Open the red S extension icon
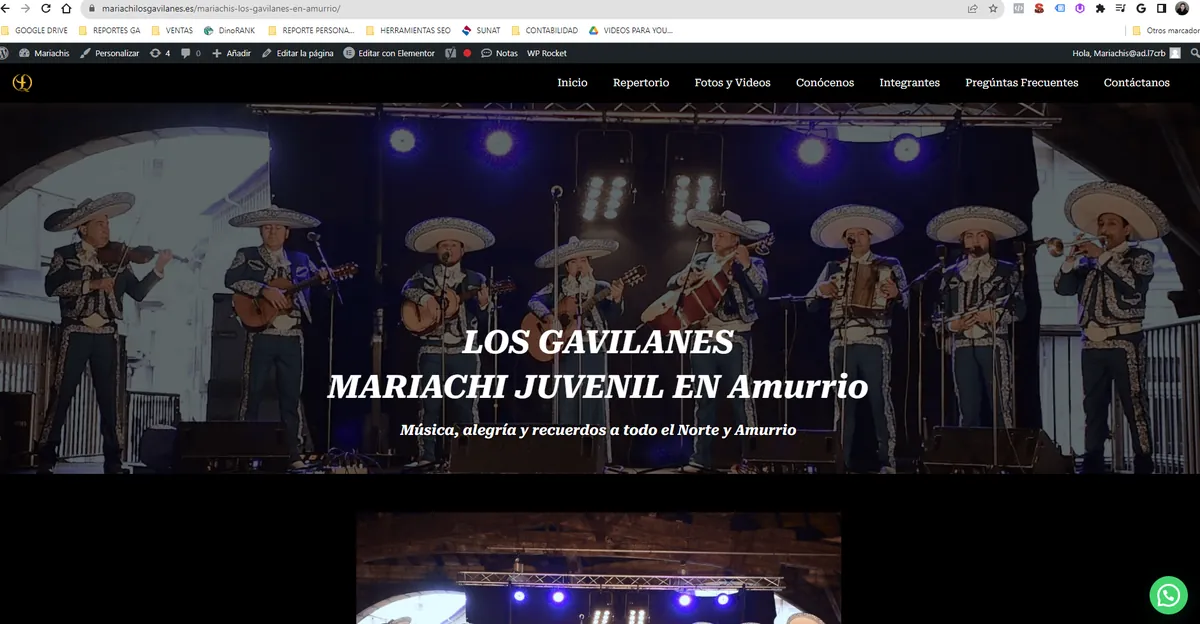Screen dimensions: 1200x624 click(1039, 8)
